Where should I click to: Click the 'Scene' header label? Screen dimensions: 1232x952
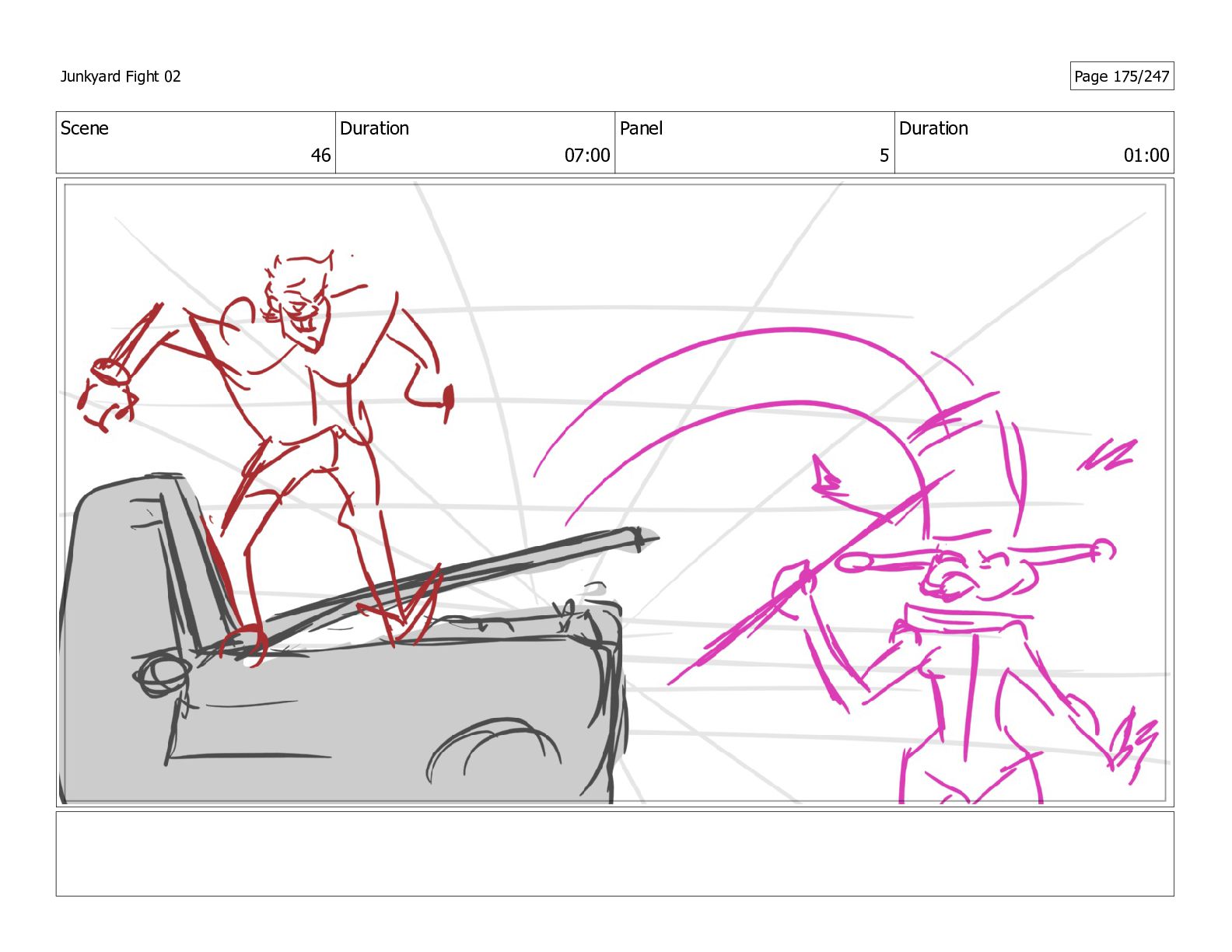85,128
